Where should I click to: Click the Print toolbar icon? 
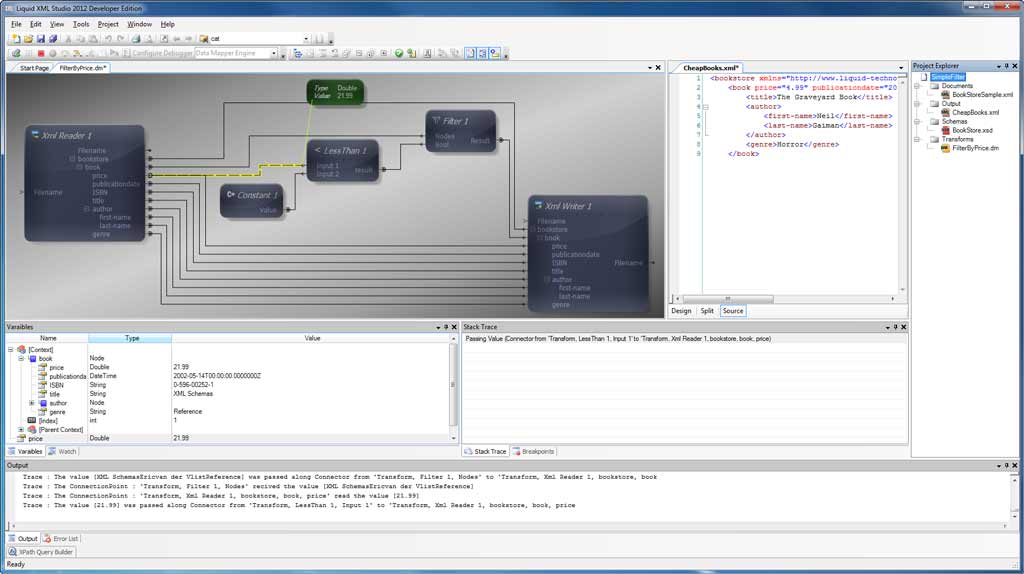[x=136, y=39]
